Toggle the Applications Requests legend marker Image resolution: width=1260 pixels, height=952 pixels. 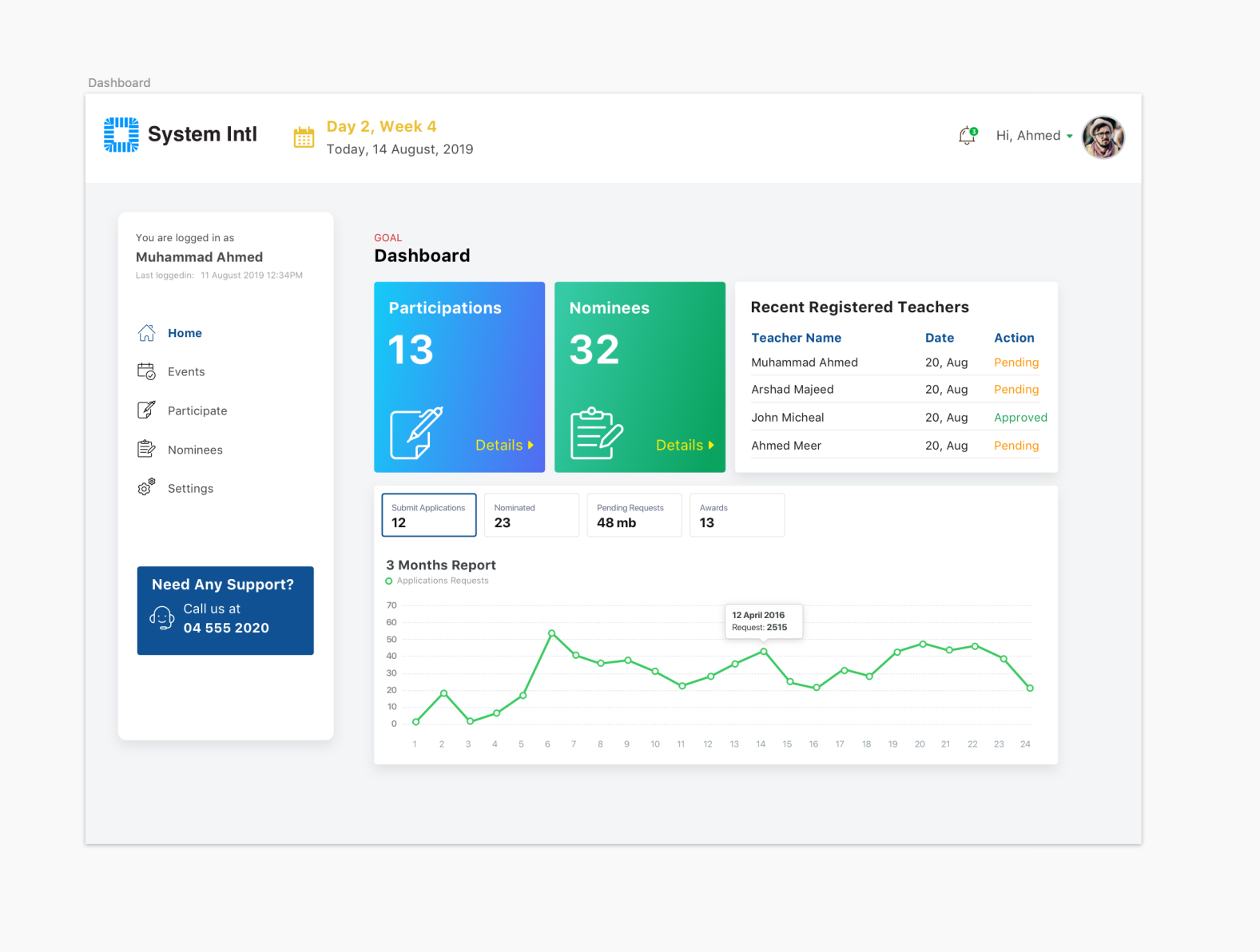[389, 581]
